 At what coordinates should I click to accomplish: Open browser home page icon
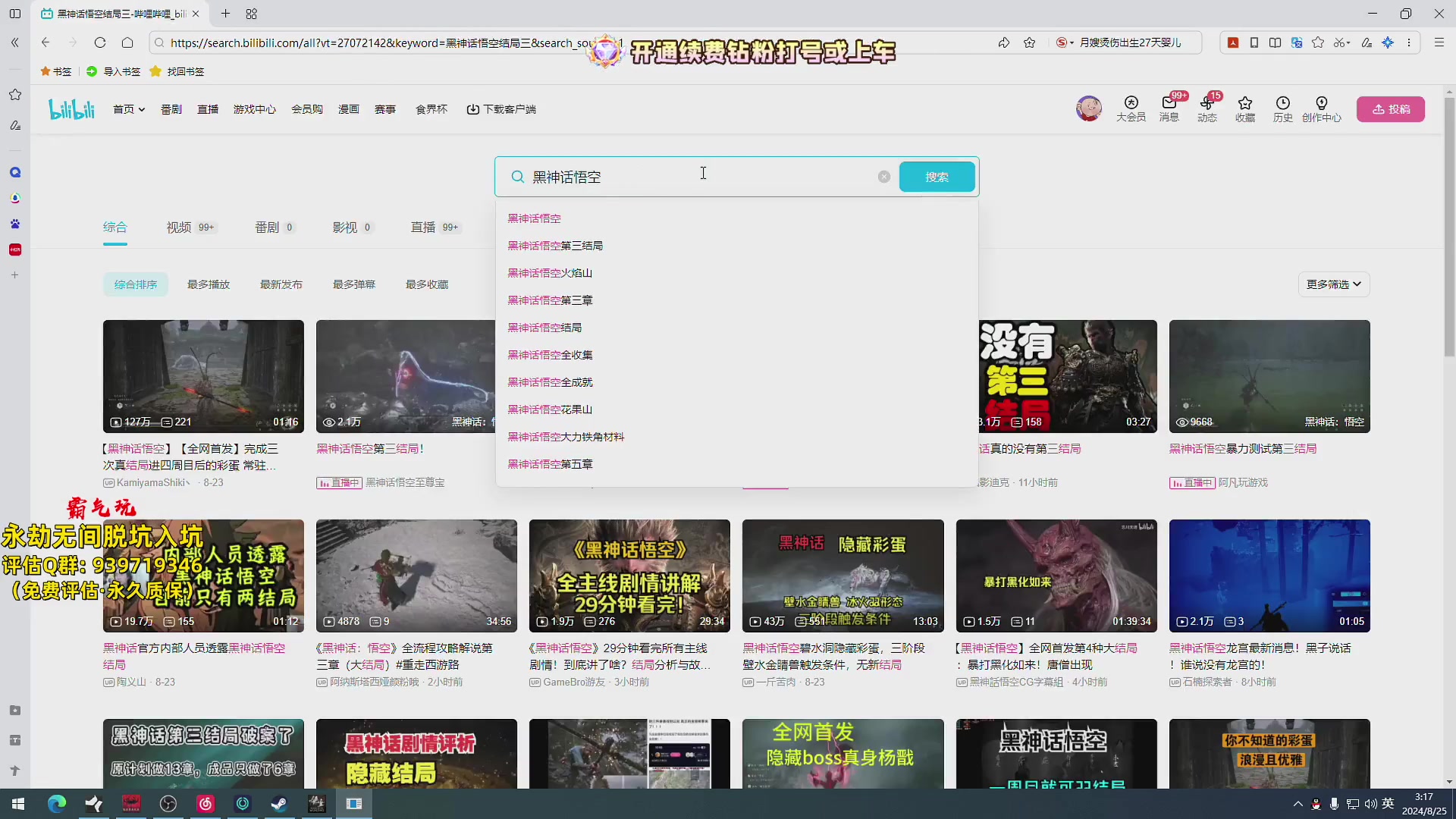click(127, 42)
